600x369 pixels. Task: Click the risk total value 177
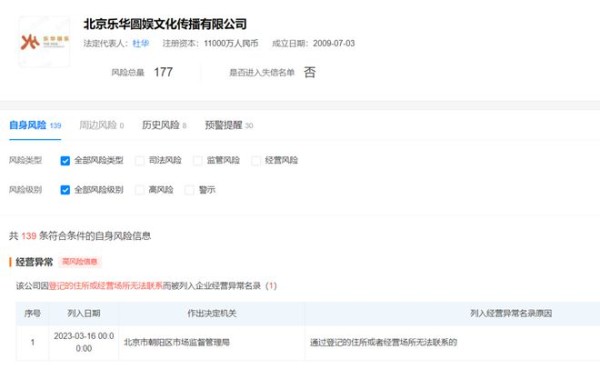[x=163, y=72]
